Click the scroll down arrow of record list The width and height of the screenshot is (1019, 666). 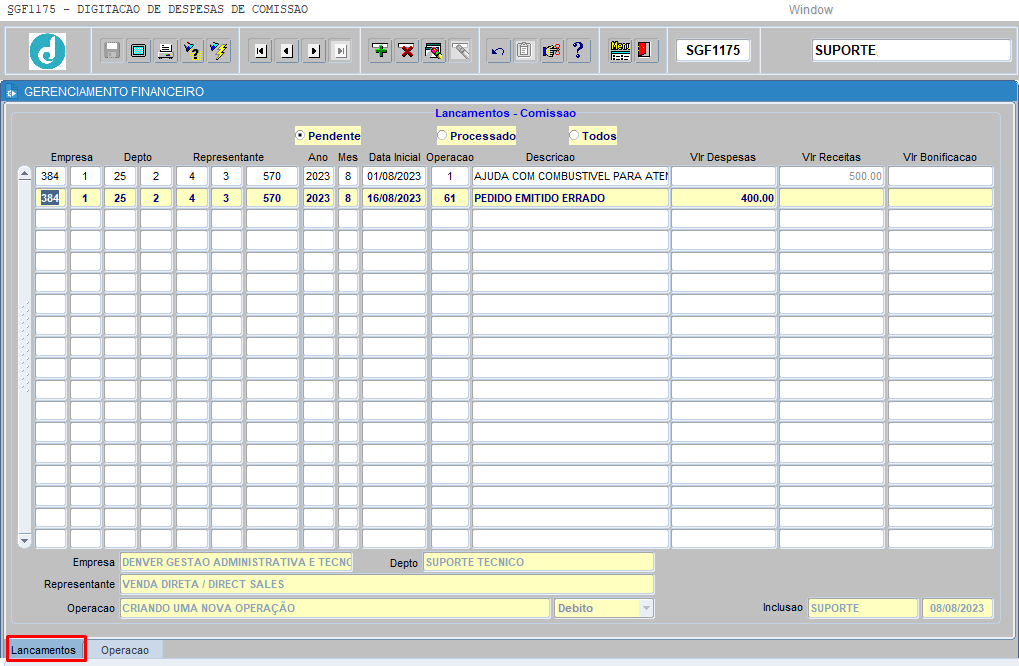pos(24,541)
